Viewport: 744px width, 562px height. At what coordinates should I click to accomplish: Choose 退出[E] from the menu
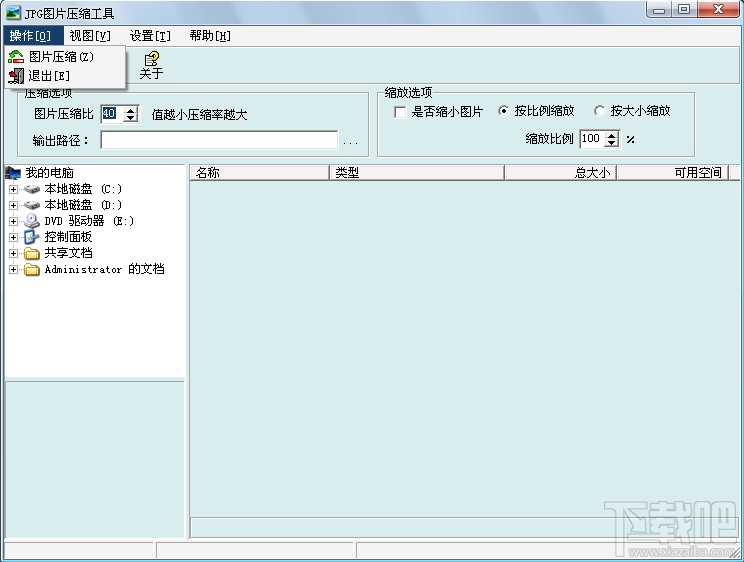(65, 76)
